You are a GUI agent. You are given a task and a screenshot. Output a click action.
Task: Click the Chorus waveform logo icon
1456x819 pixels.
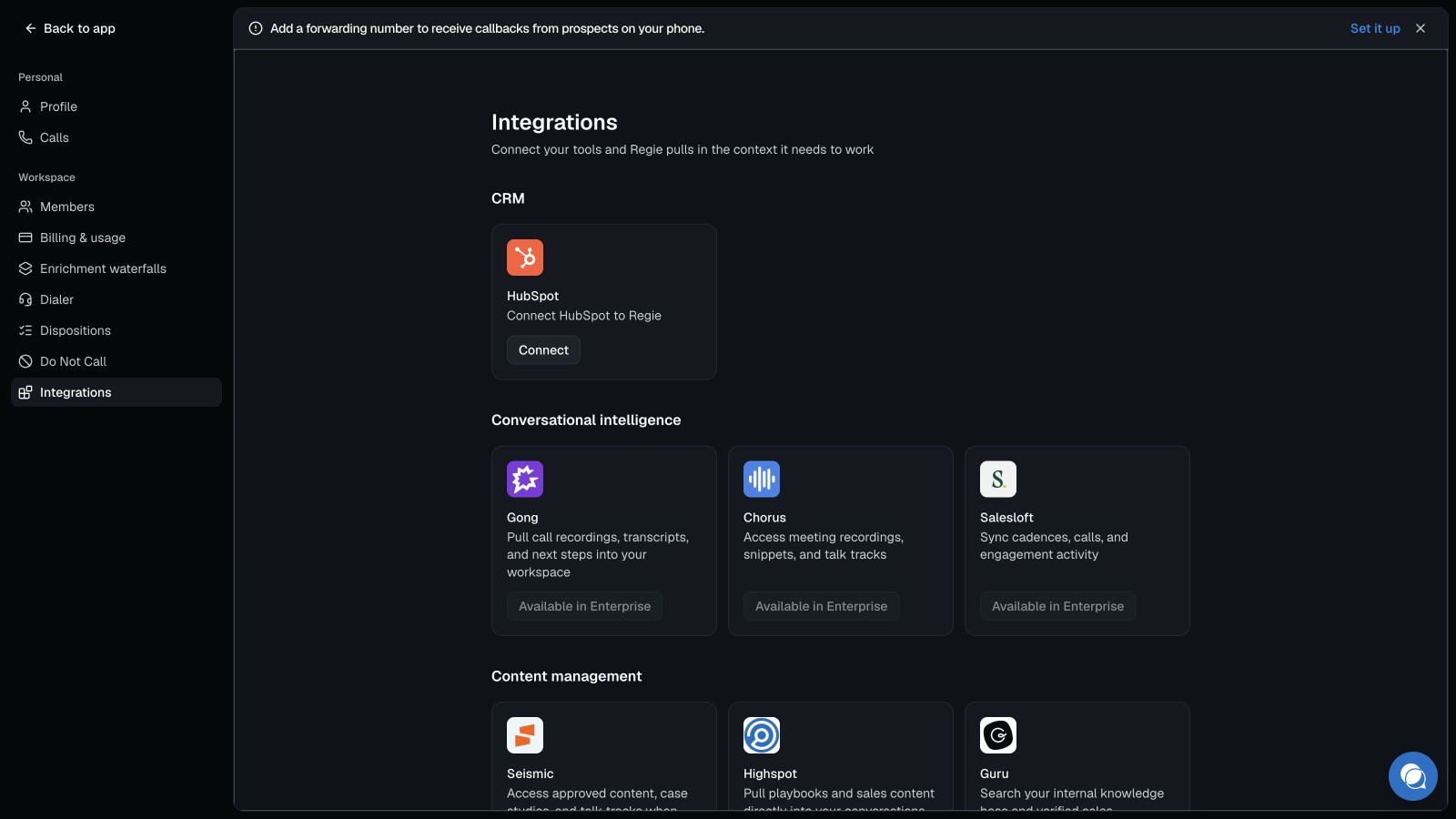coord(762,479)
